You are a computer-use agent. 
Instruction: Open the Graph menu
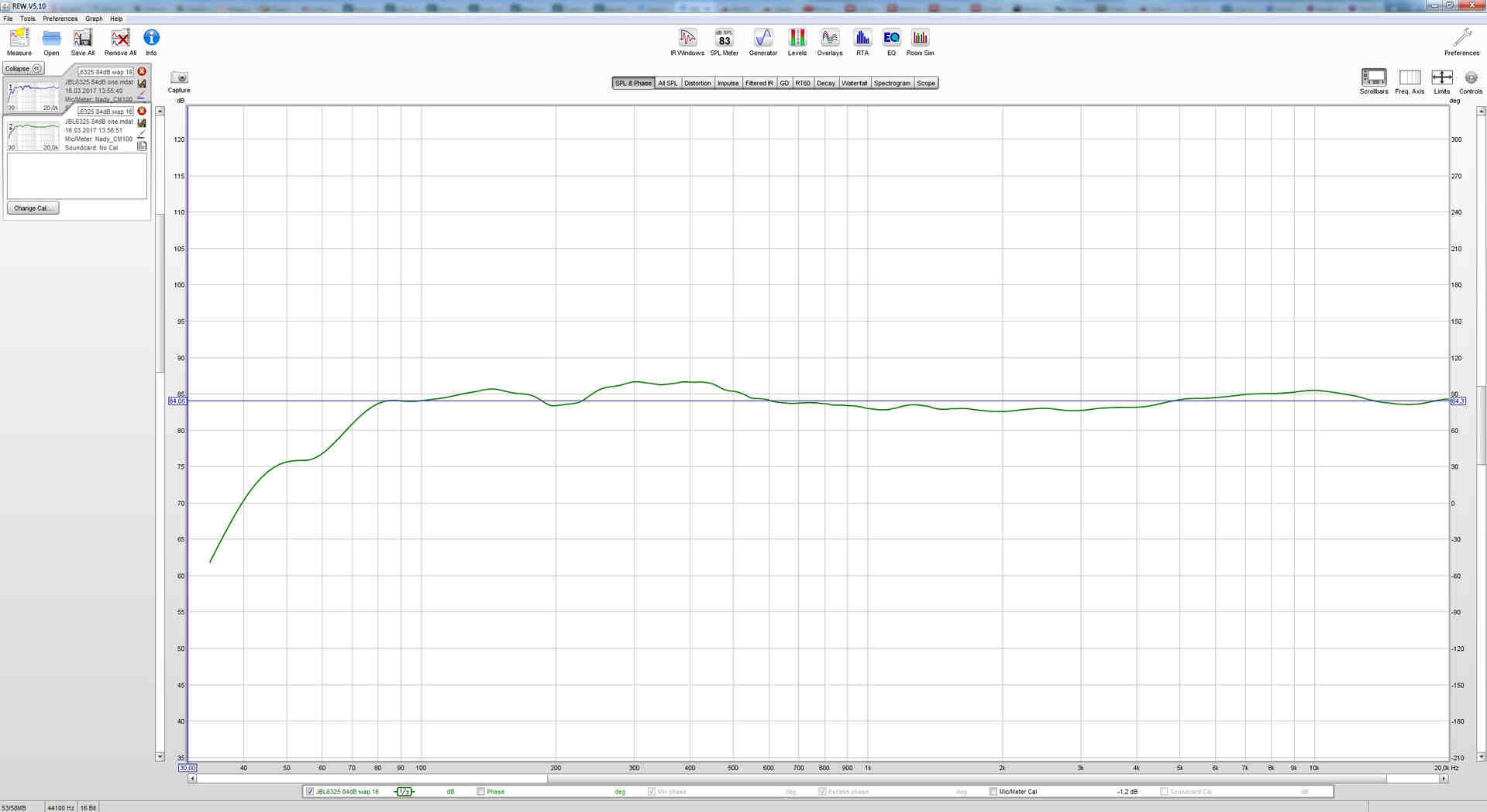(94, 19)
